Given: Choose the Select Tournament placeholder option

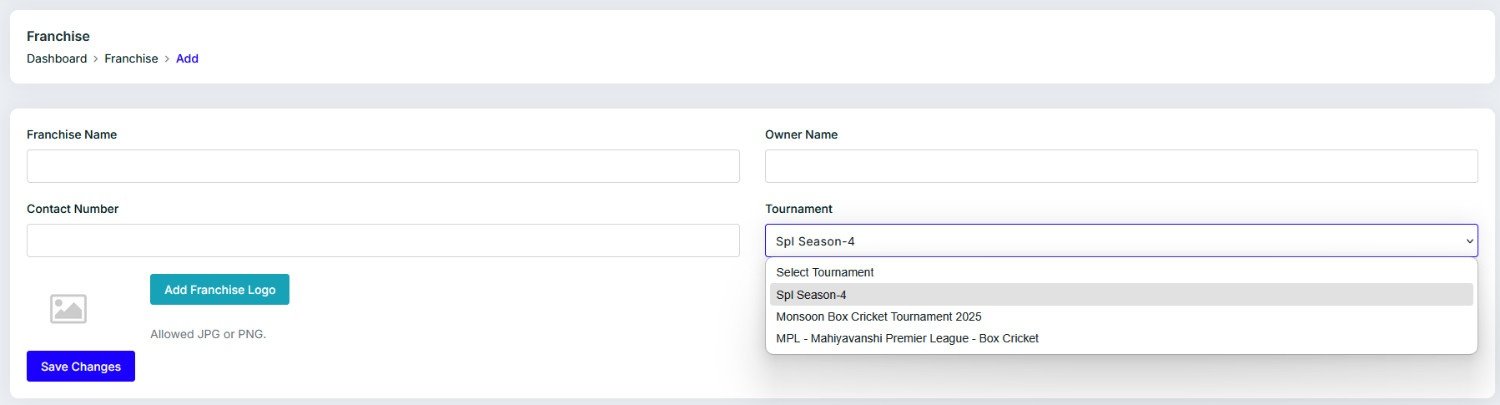Looking at the screenshot, I should (x=825, y=272).
